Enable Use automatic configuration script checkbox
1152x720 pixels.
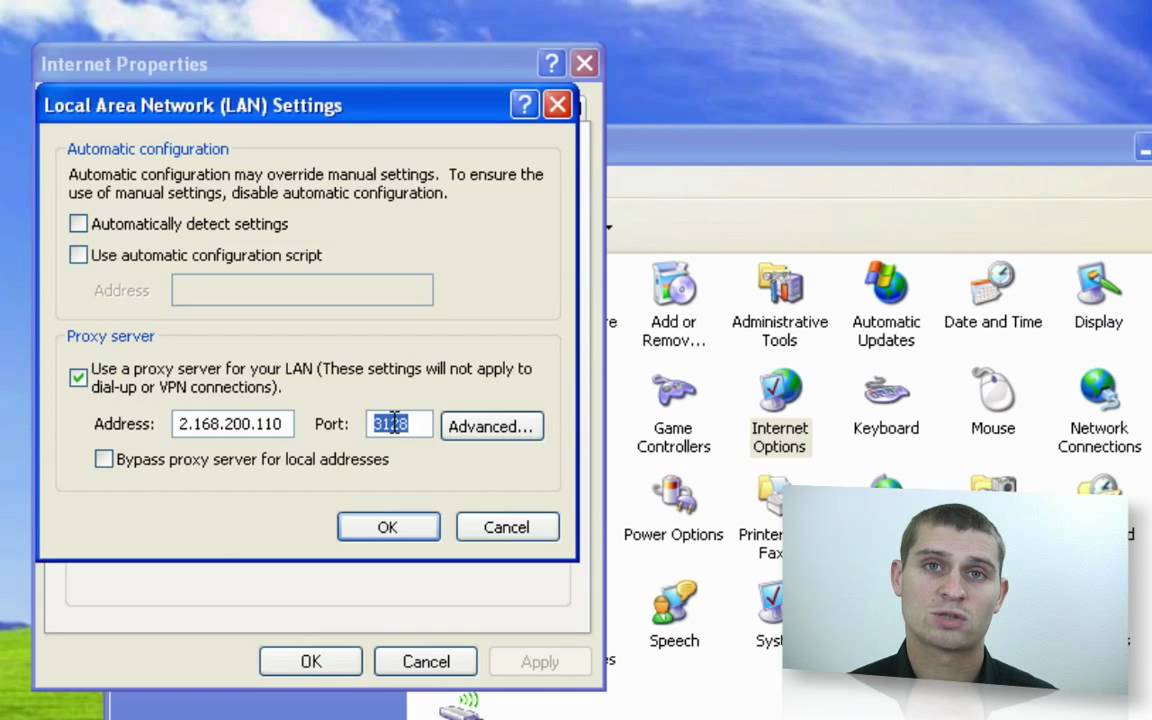click(x=78, y=255)
